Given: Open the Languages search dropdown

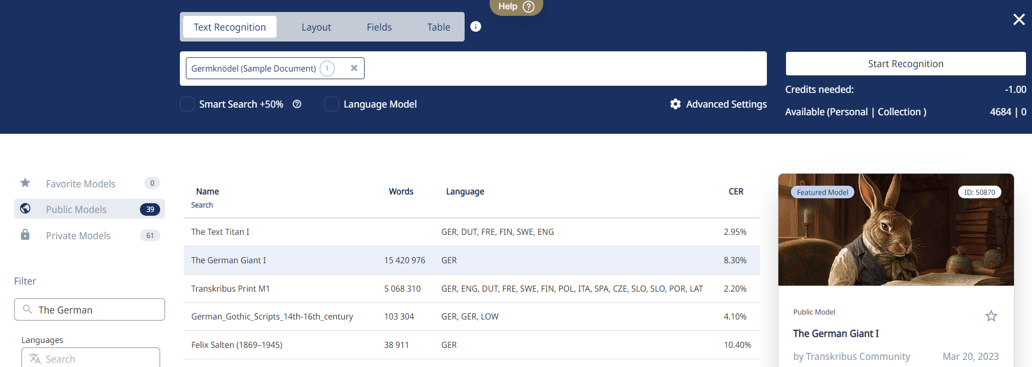Looking at the screenshot, I should [90, 358].
